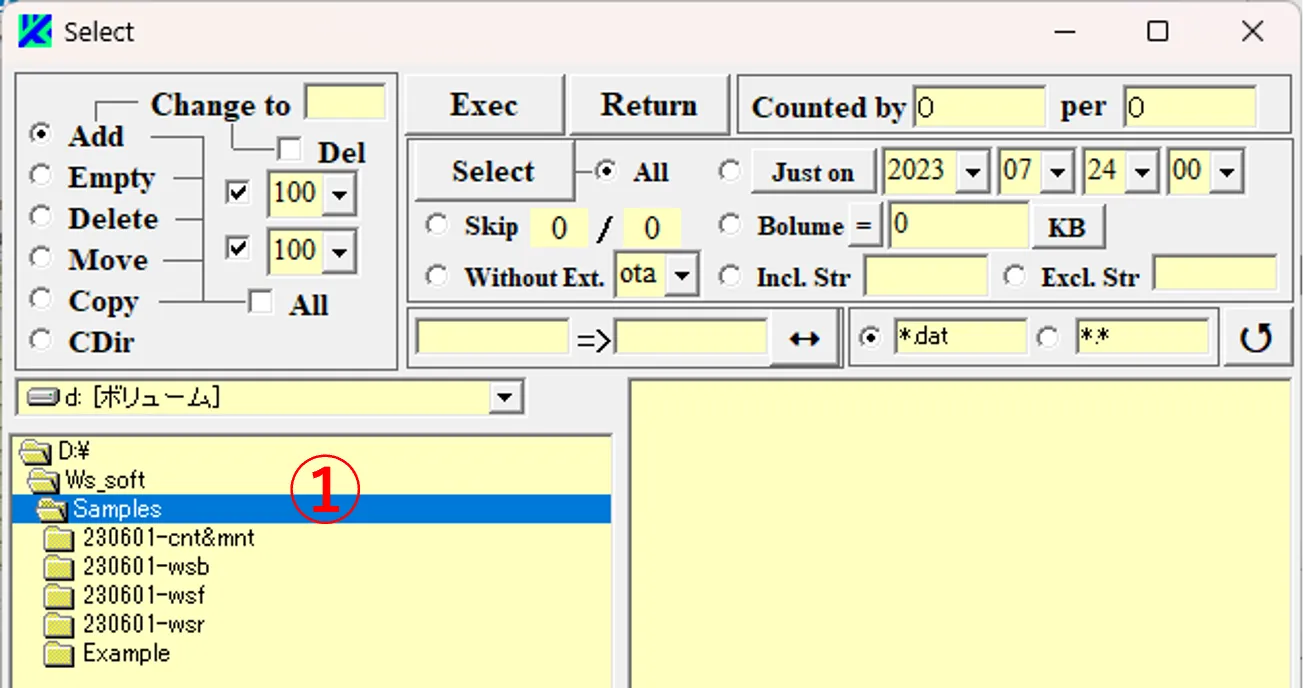The height and width of the screenshot is (688, 1303).
Task: Select the *.dat filter radio button
Action: click(870, 338)
